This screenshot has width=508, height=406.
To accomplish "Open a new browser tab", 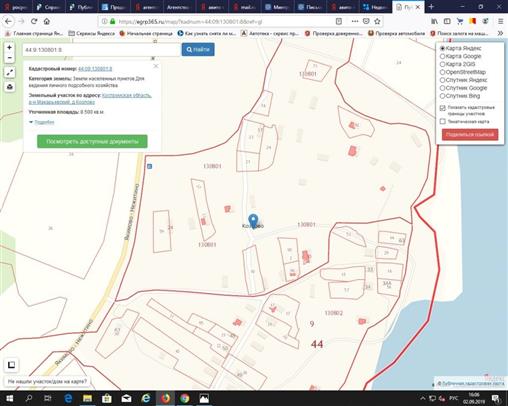I will pyautogui.click(x=431, y=7).
